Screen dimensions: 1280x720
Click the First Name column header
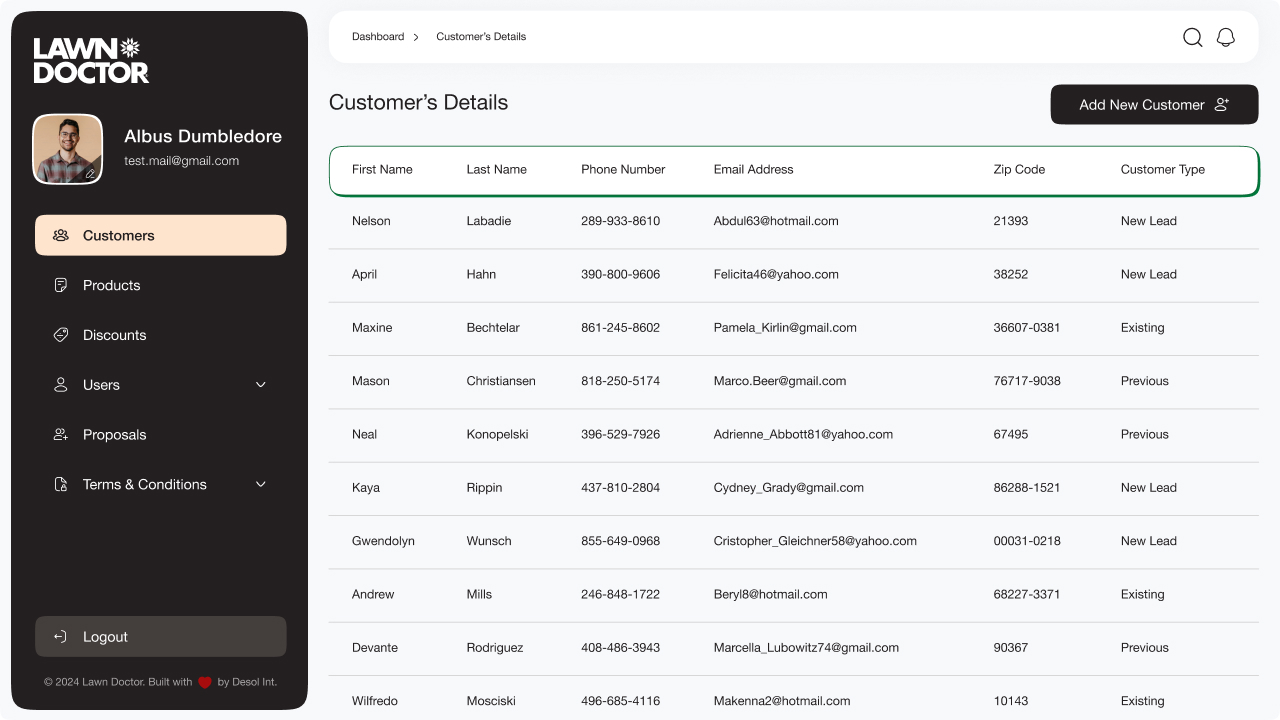(x=382, y=170)
